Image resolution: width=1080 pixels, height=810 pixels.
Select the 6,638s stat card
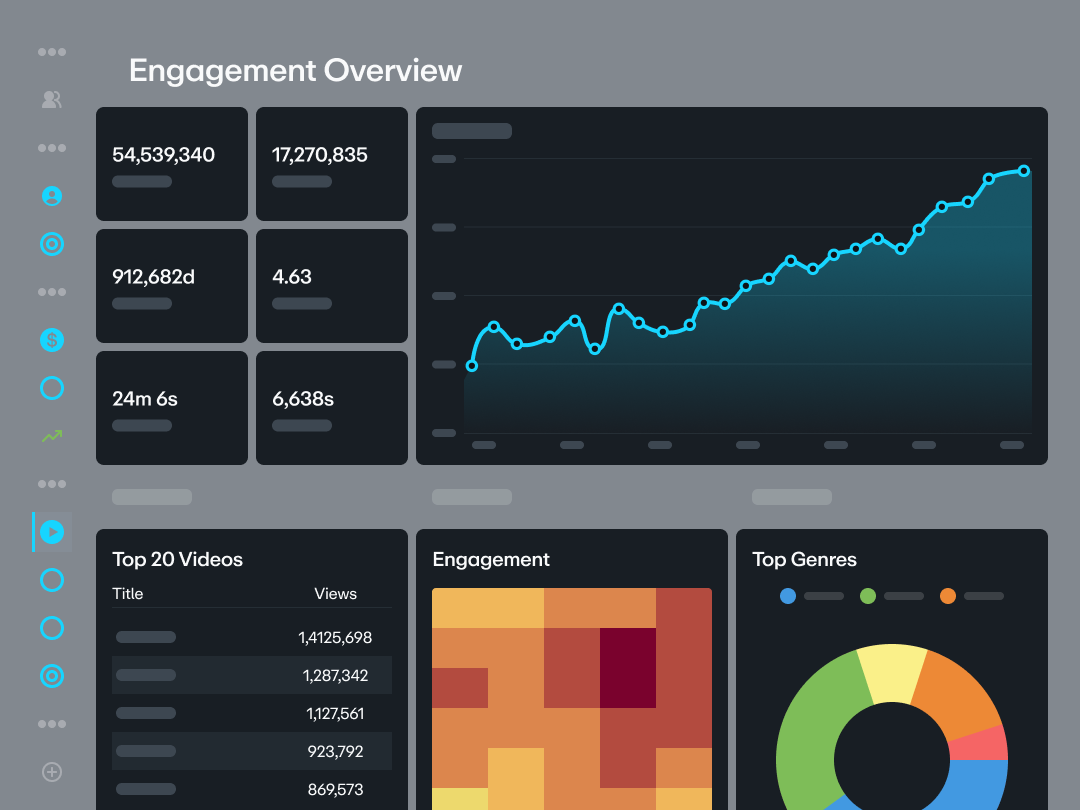[332, 408]
